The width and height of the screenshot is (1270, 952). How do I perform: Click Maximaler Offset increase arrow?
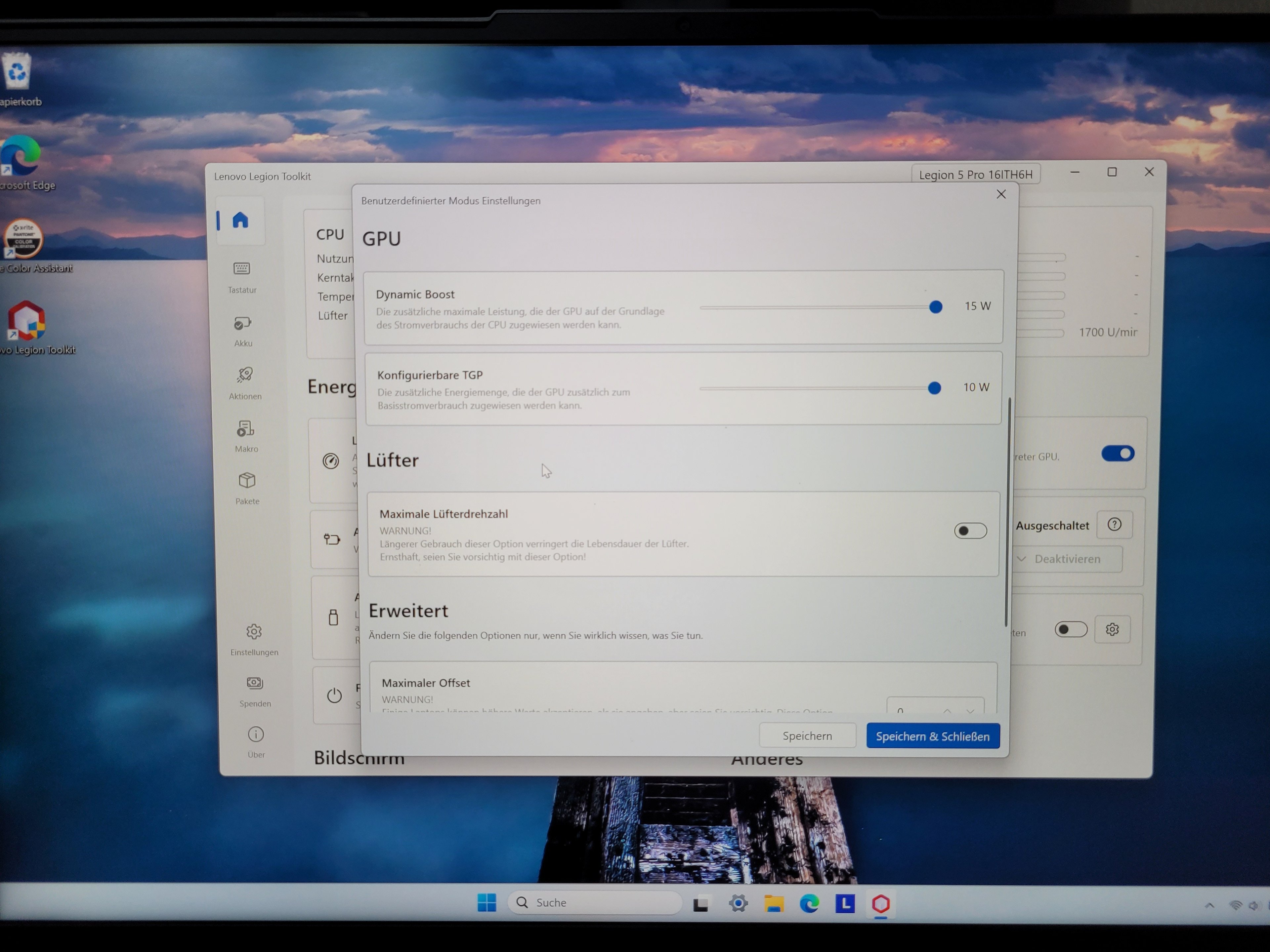tap(947, 710)
